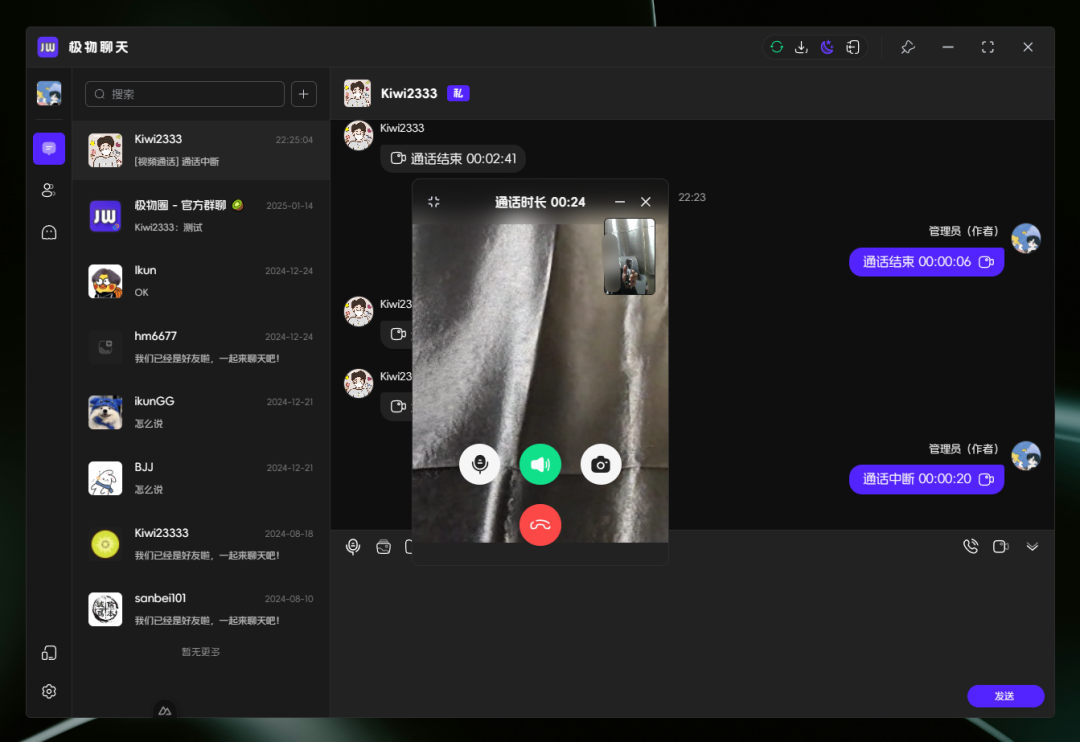Hang up the video call
1080x742 pixels.
point(540,524)
